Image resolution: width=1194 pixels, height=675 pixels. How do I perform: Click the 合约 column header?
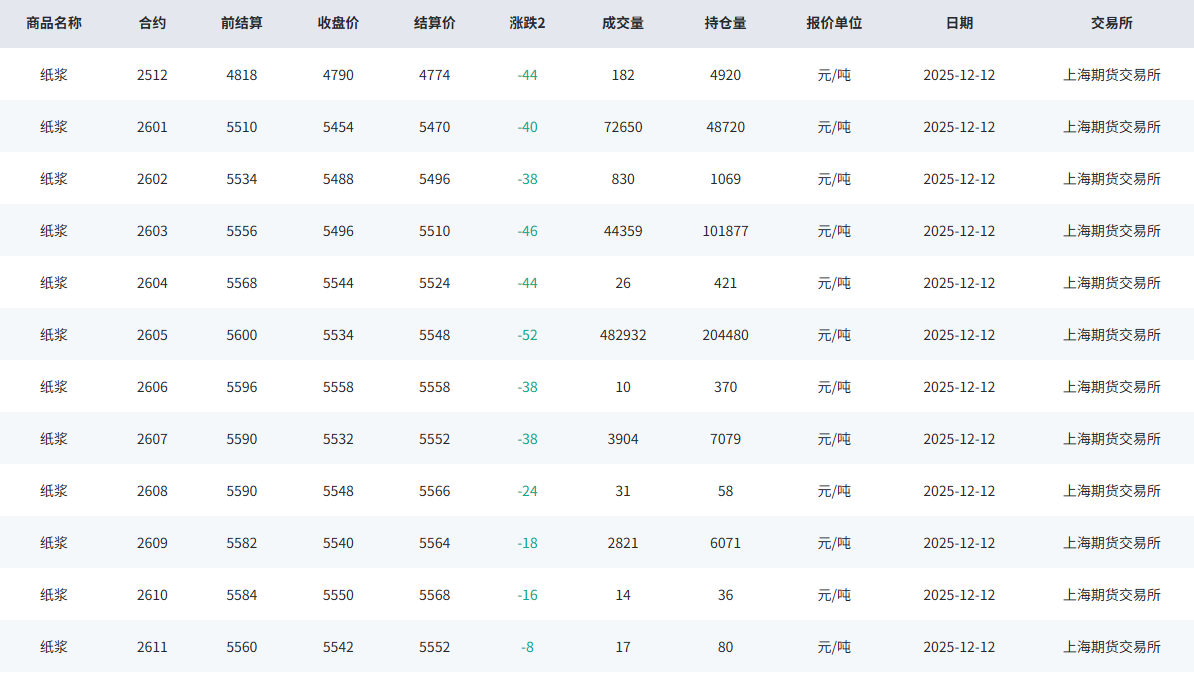[152, 23]
